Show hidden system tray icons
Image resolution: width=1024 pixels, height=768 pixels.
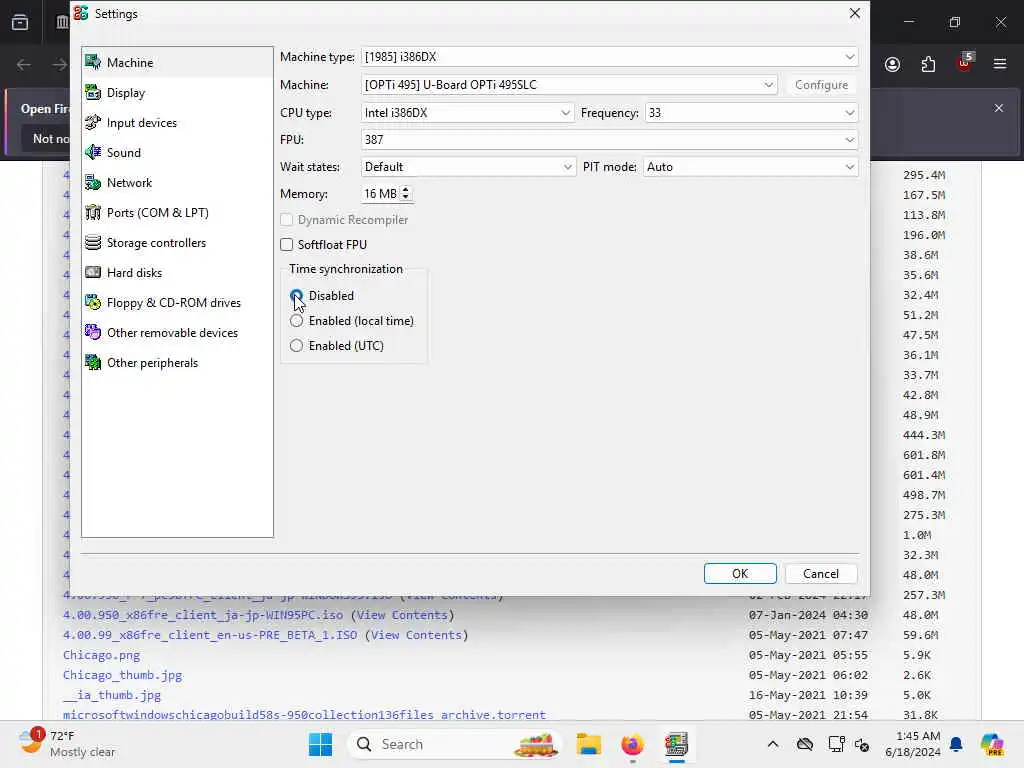coord(773,744)
